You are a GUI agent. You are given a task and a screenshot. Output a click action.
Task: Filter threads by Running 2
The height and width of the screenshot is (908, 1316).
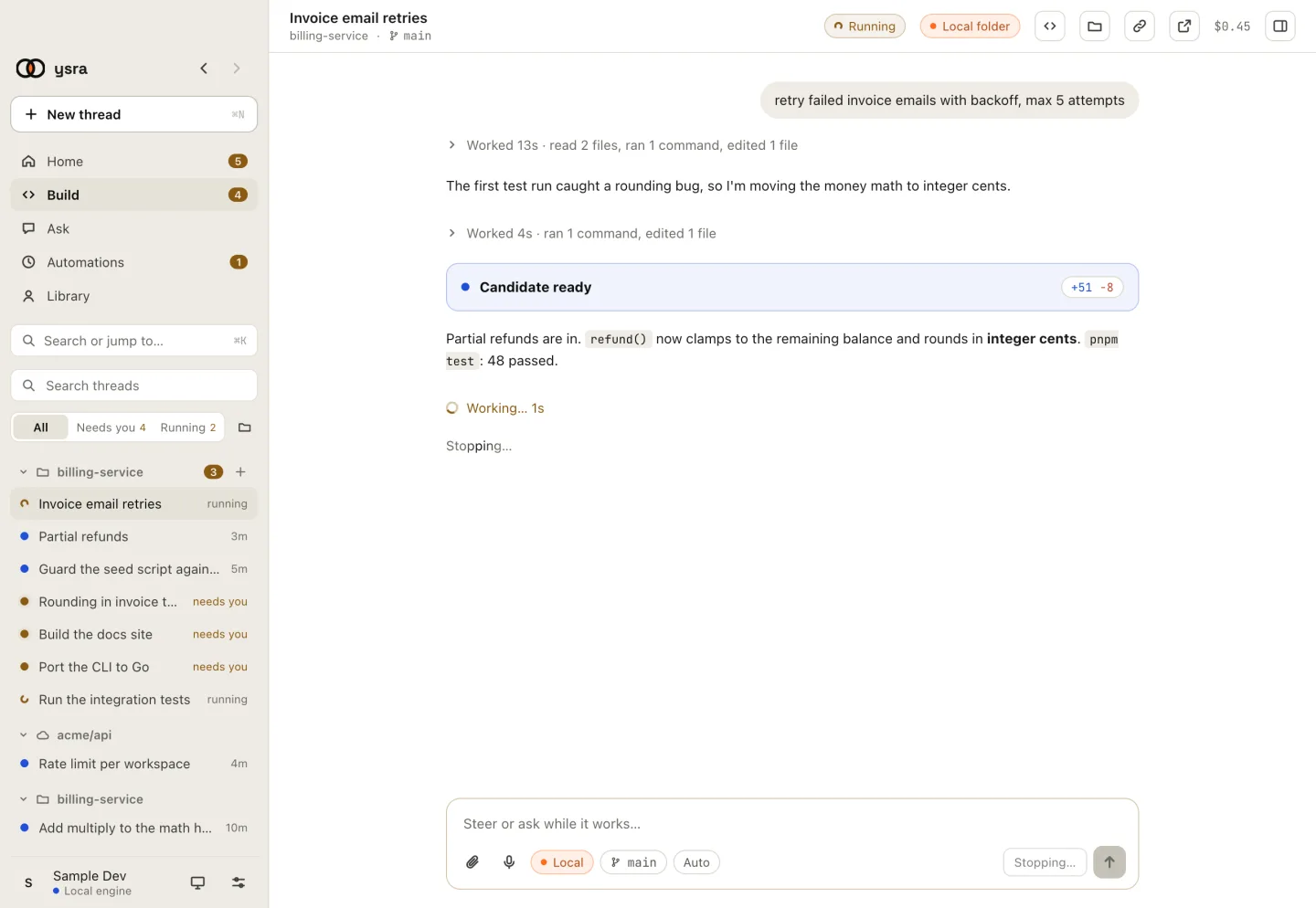[188, 428]
